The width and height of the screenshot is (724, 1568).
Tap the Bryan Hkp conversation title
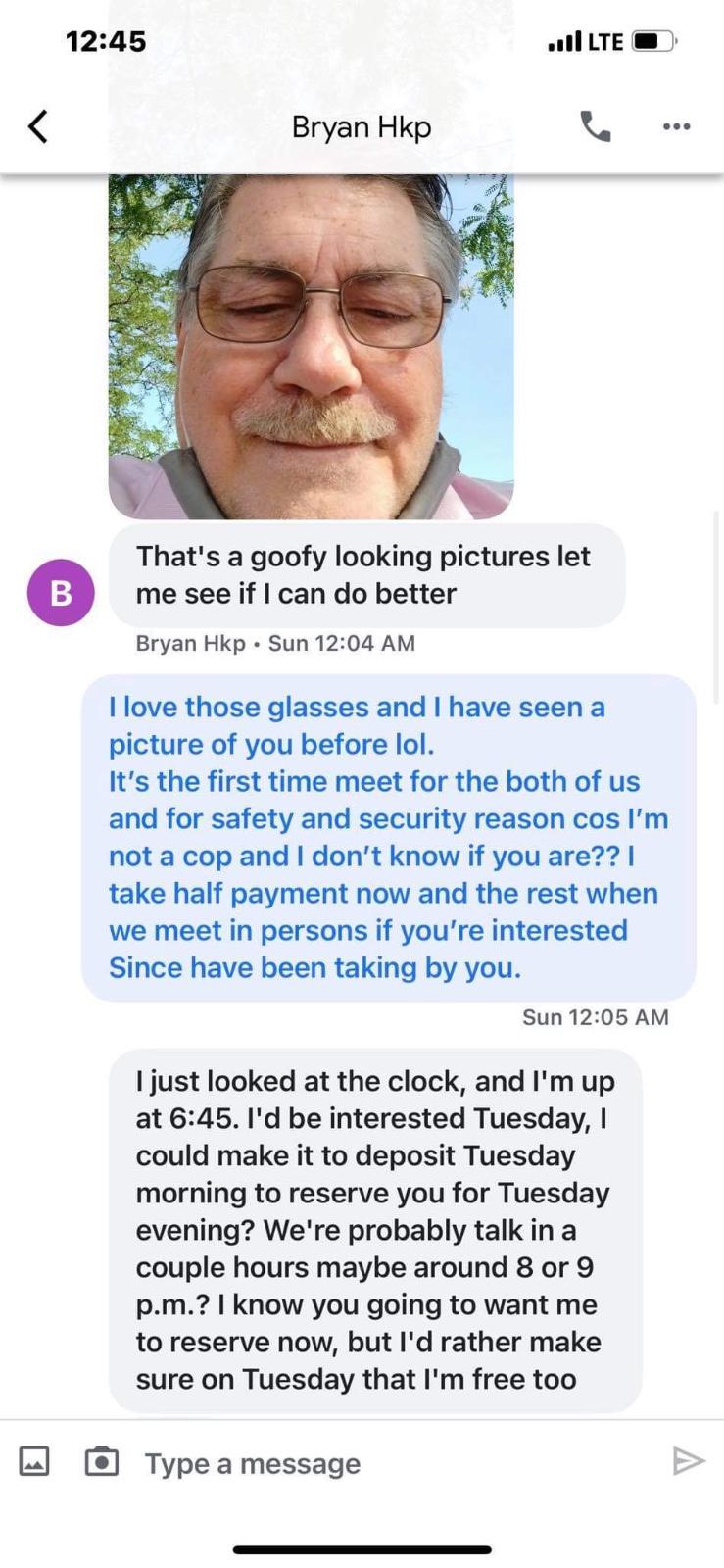[362, 127]
